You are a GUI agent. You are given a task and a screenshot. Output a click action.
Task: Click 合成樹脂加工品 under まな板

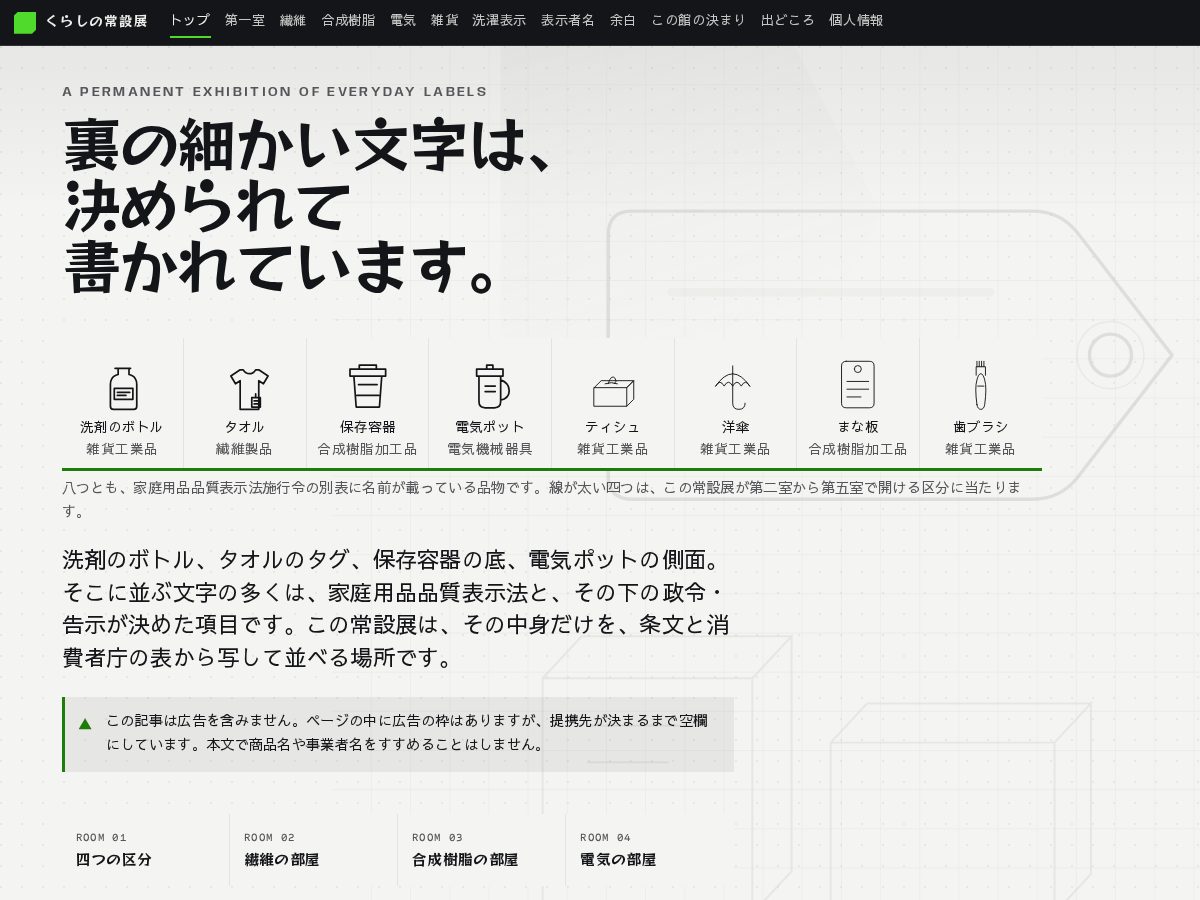tap(858, 449)
